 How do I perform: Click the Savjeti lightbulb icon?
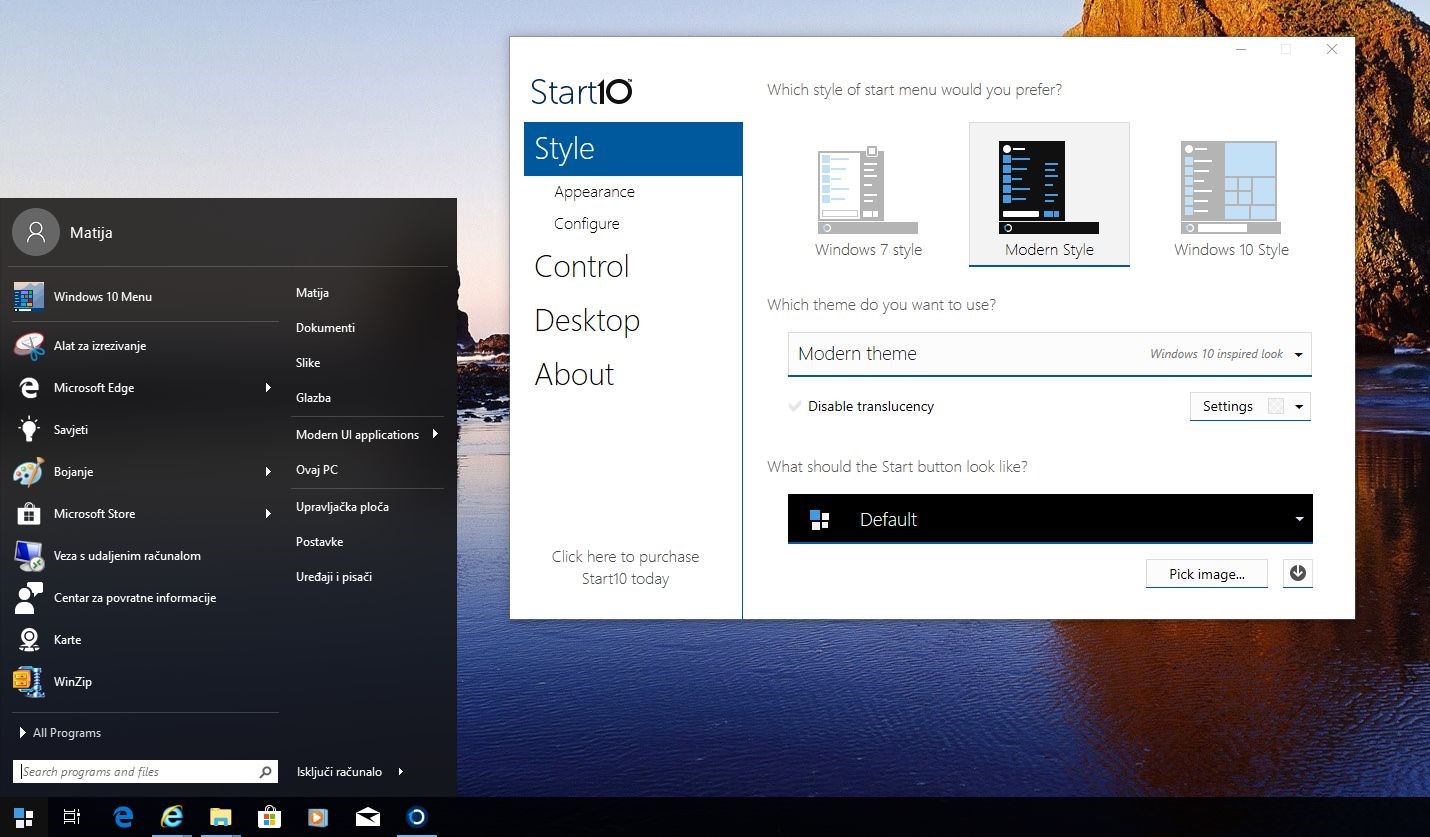29,430
